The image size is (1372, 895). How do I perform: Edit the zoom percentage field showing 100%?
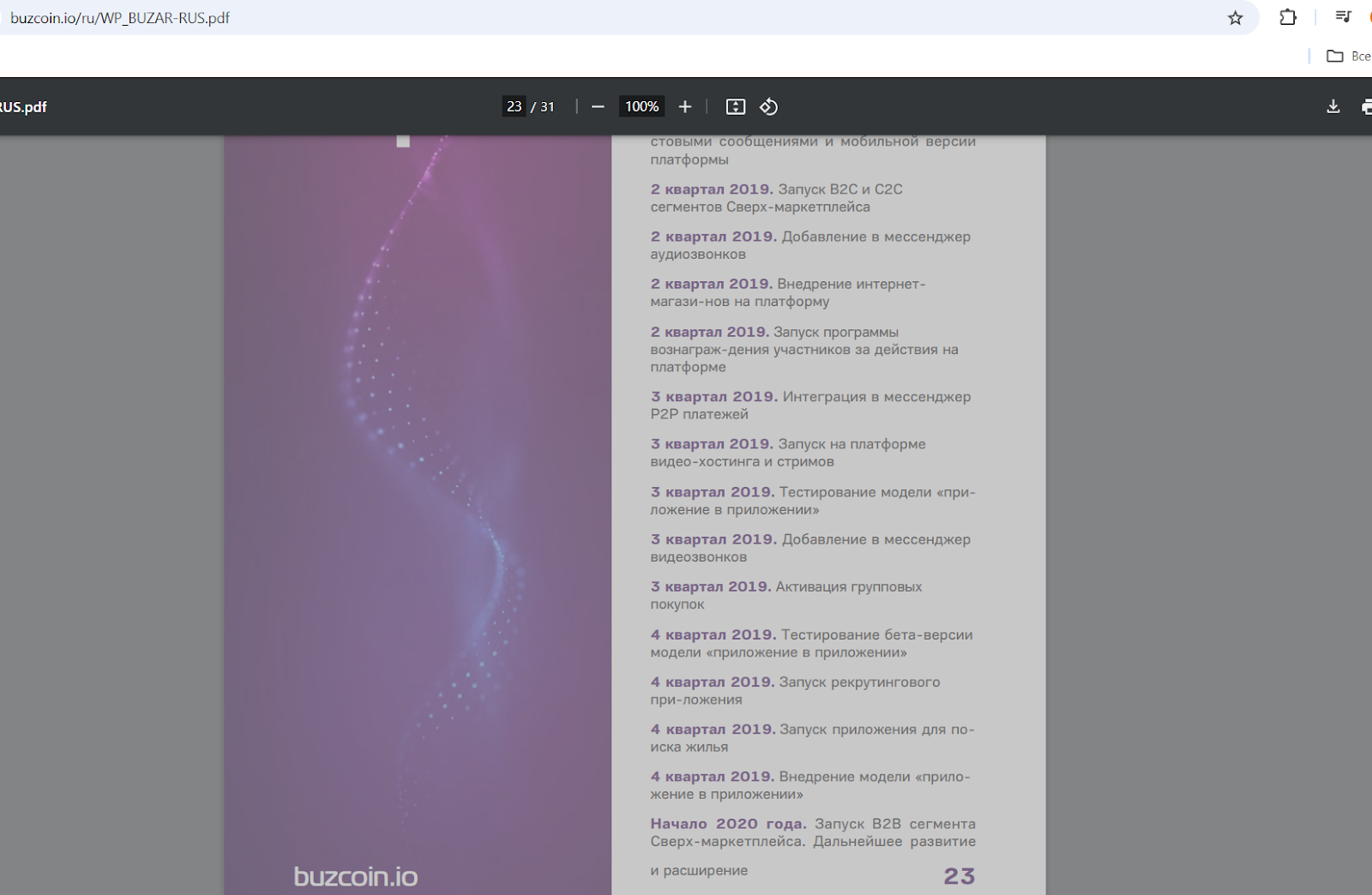click(641, 106)
